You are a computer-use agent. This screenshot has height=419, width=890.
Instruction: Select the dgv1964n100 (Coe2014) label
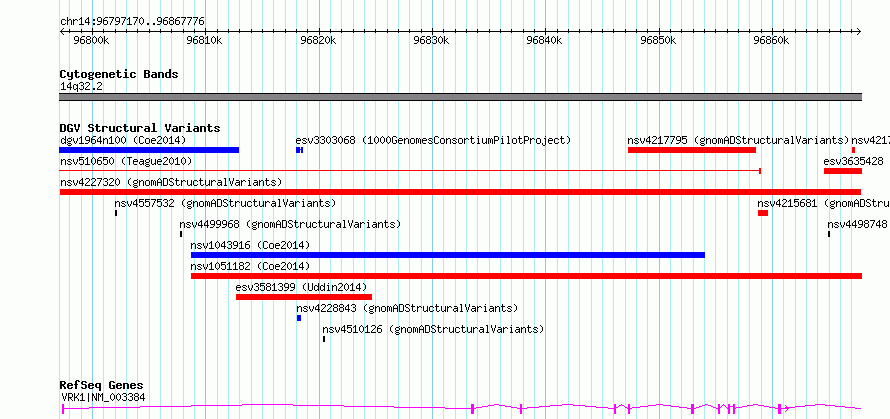(123, 140)
